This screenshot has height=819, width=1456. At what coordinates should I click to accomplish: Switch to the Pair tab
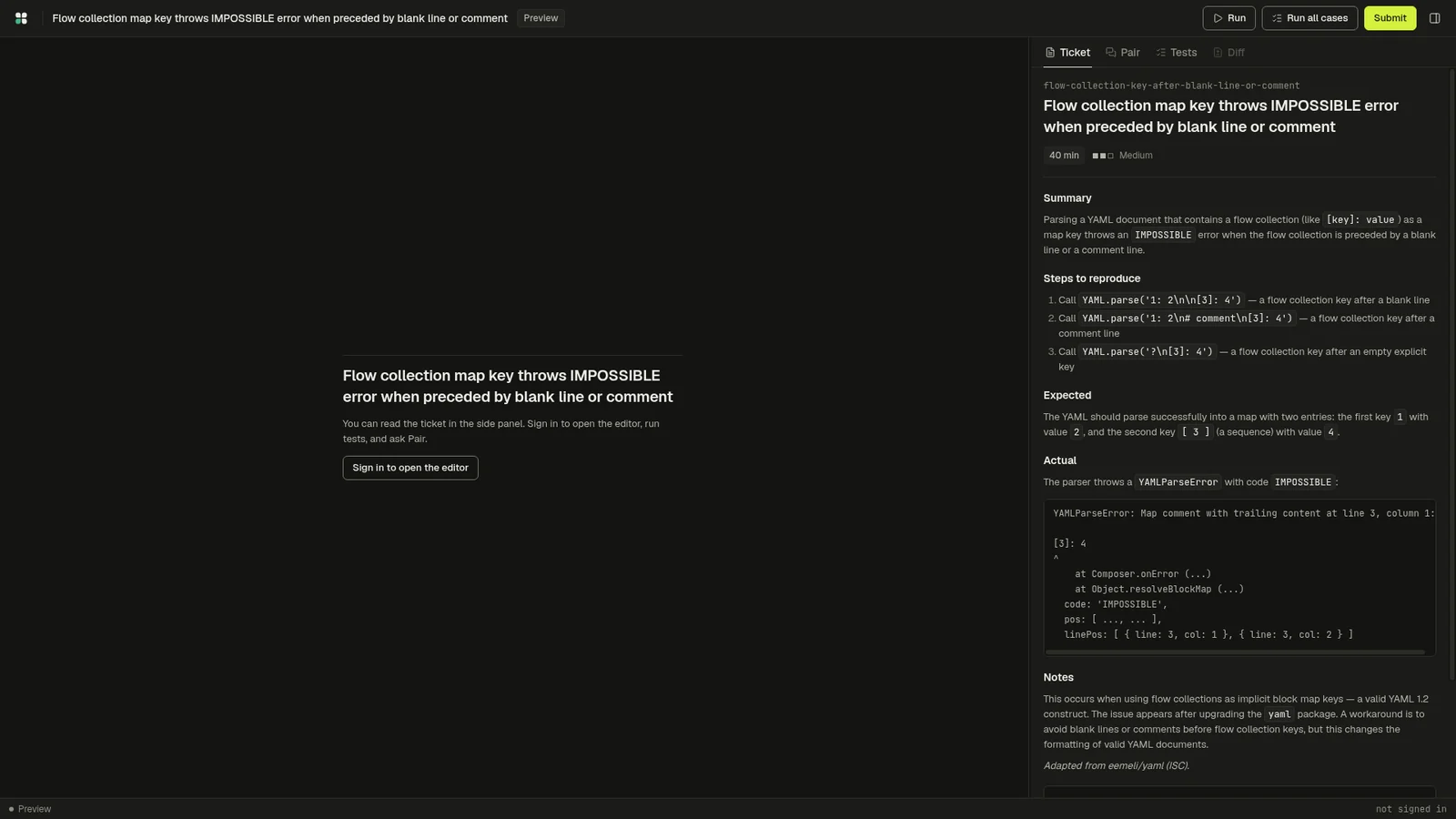click(1123, 53)
